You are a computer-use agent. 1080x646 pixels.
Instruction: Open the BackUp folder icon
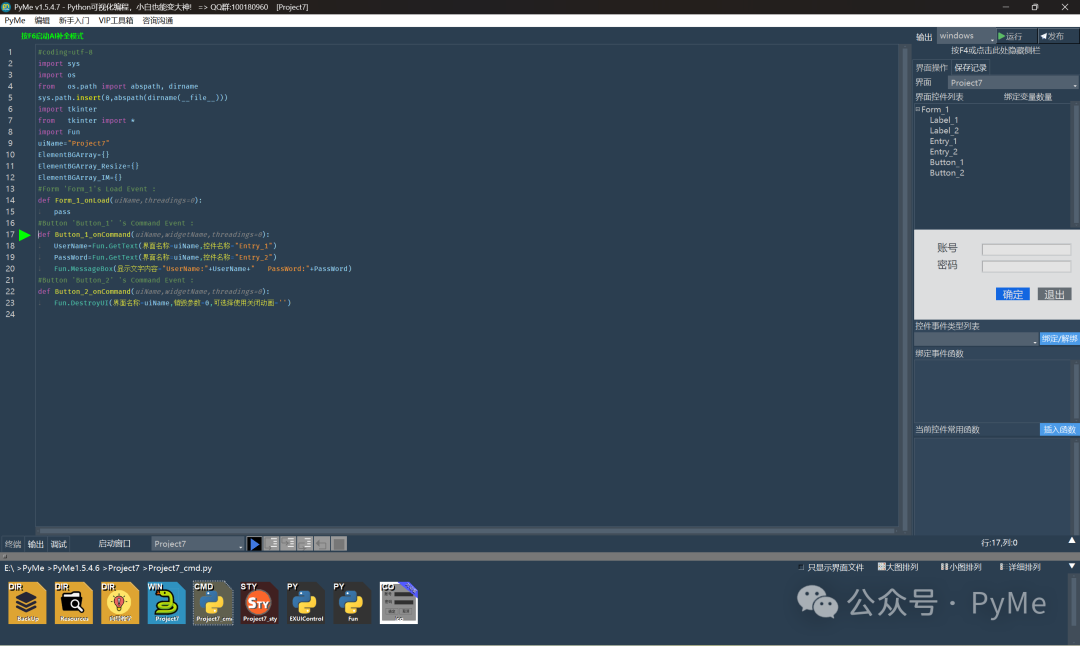tap(28, 603)
